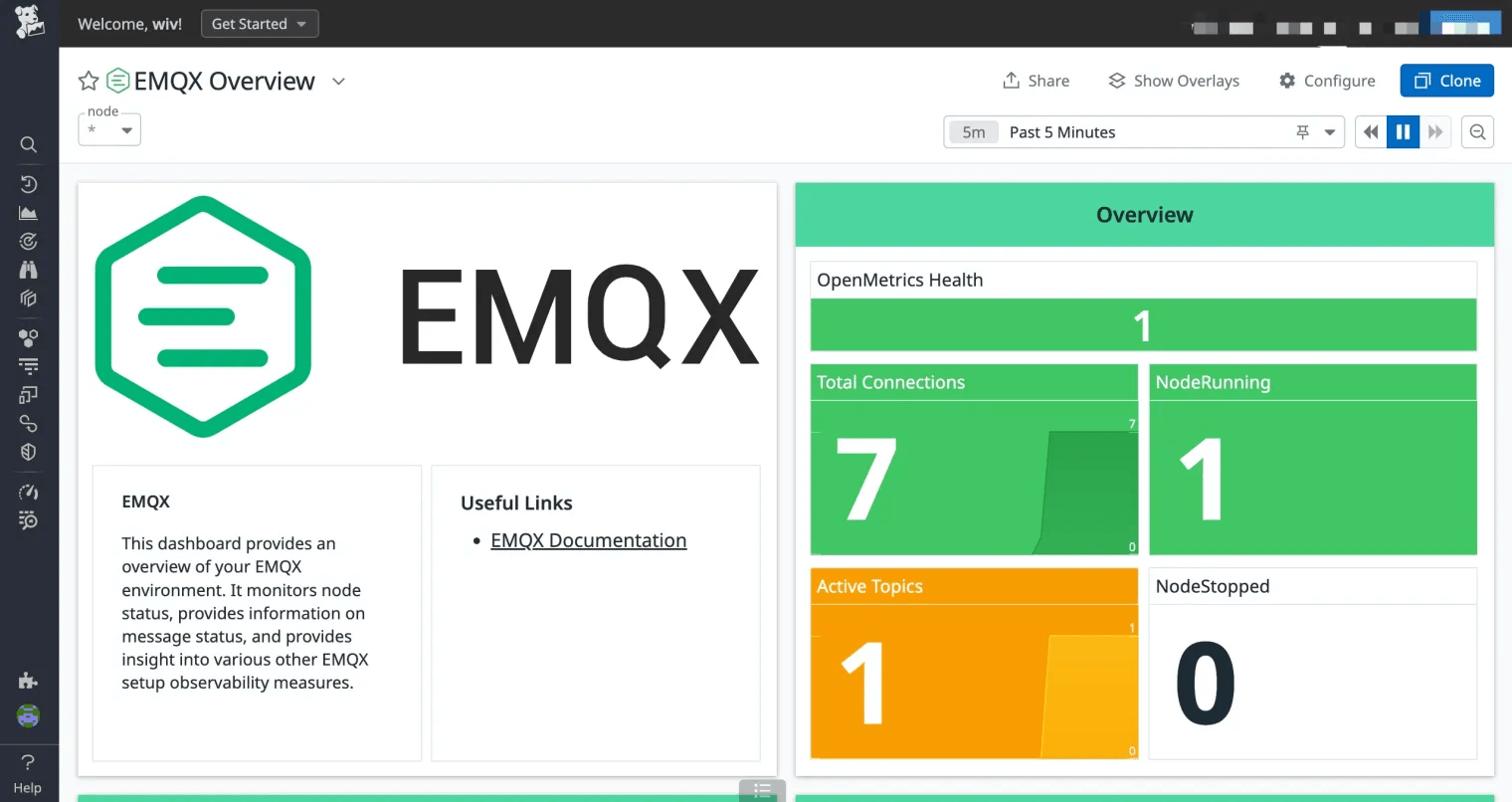Open the Share menu
The width and height of the screenshot is (1512, 802).
click(1036, 81)
